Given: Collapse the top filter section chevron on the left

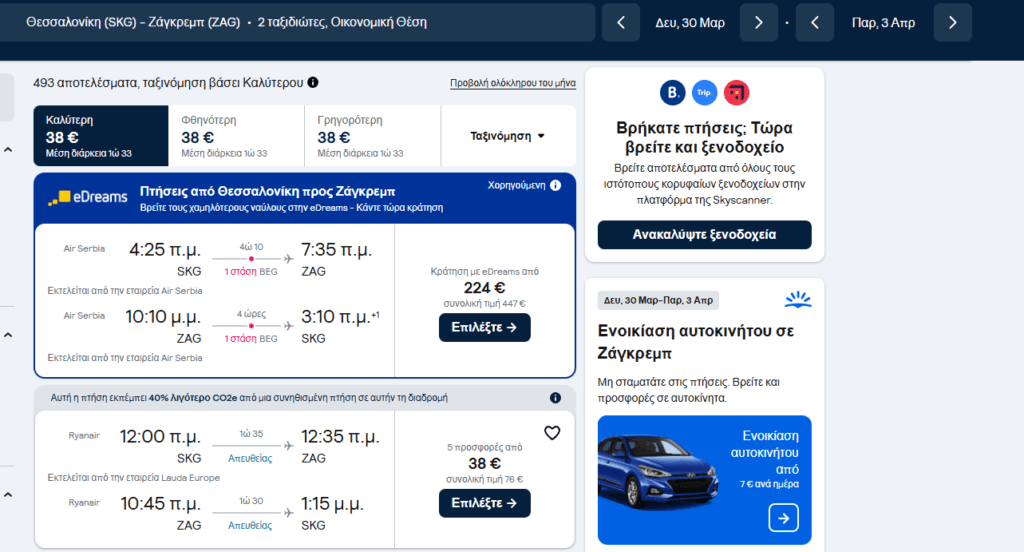Looking at the screenshot, I should [x=8, y=150].
